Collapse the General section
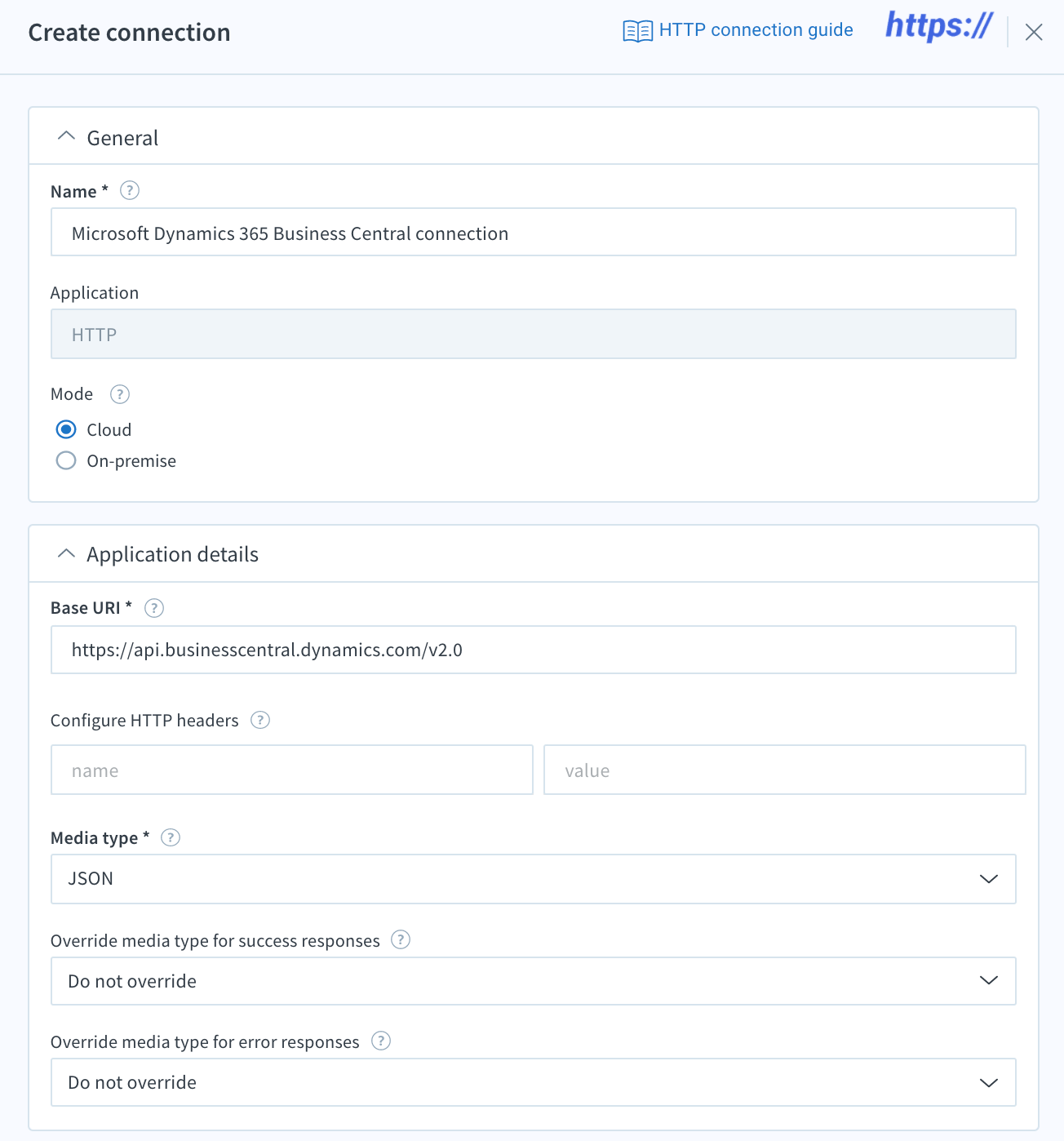1064x1141 pixels. [x=67, y=137]
